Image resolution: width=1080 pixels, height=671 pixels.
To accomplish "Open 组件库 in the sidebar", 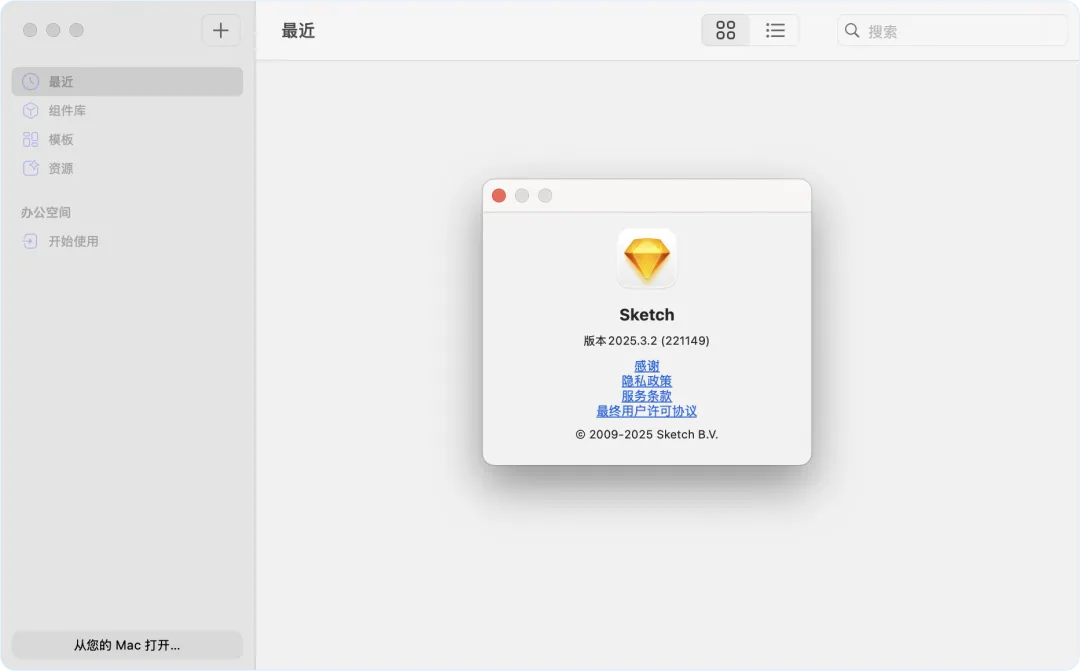I will (127, 110).
